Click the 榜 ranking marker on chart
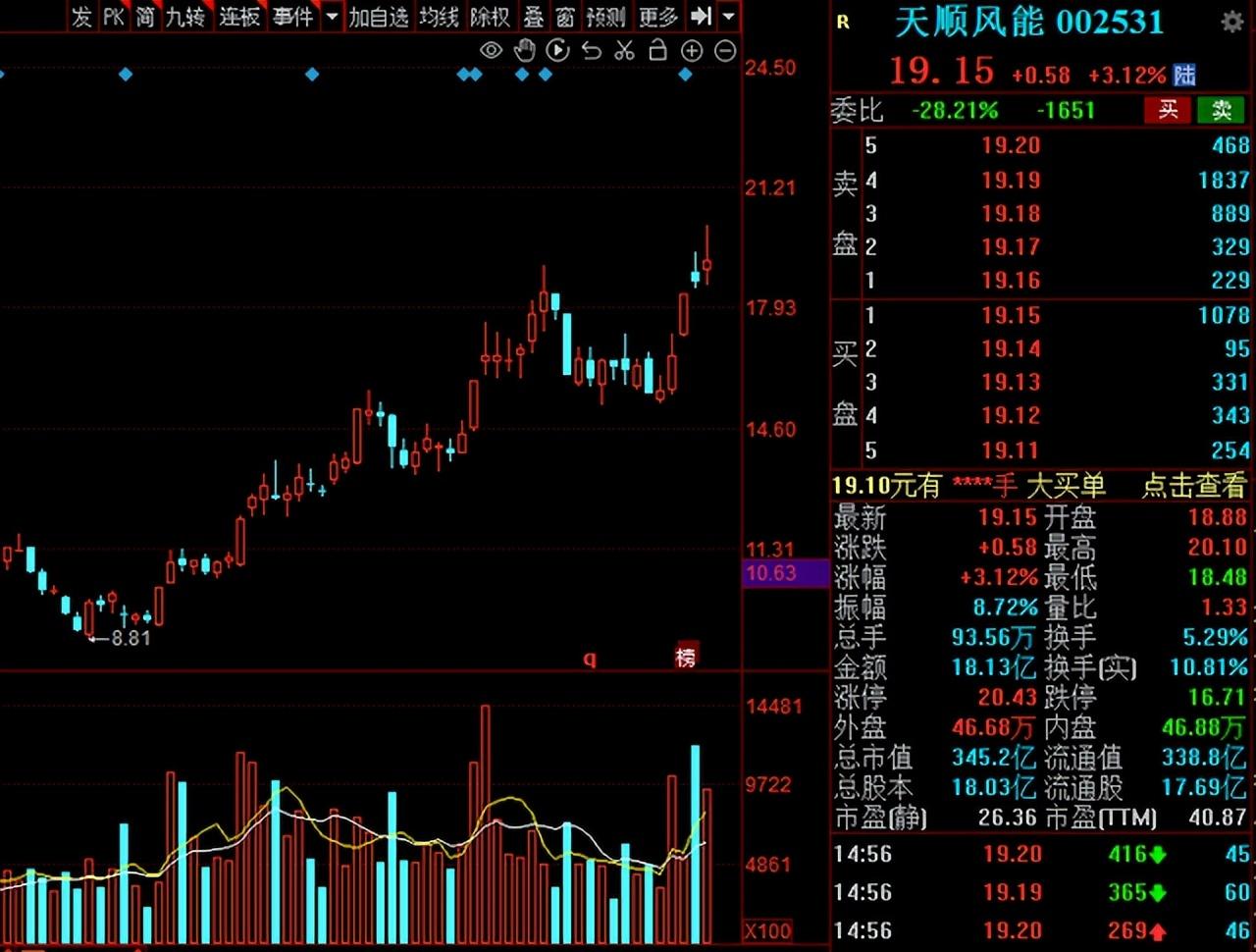Viewport: 1256px width, 952px height. (x=686, y=657)
